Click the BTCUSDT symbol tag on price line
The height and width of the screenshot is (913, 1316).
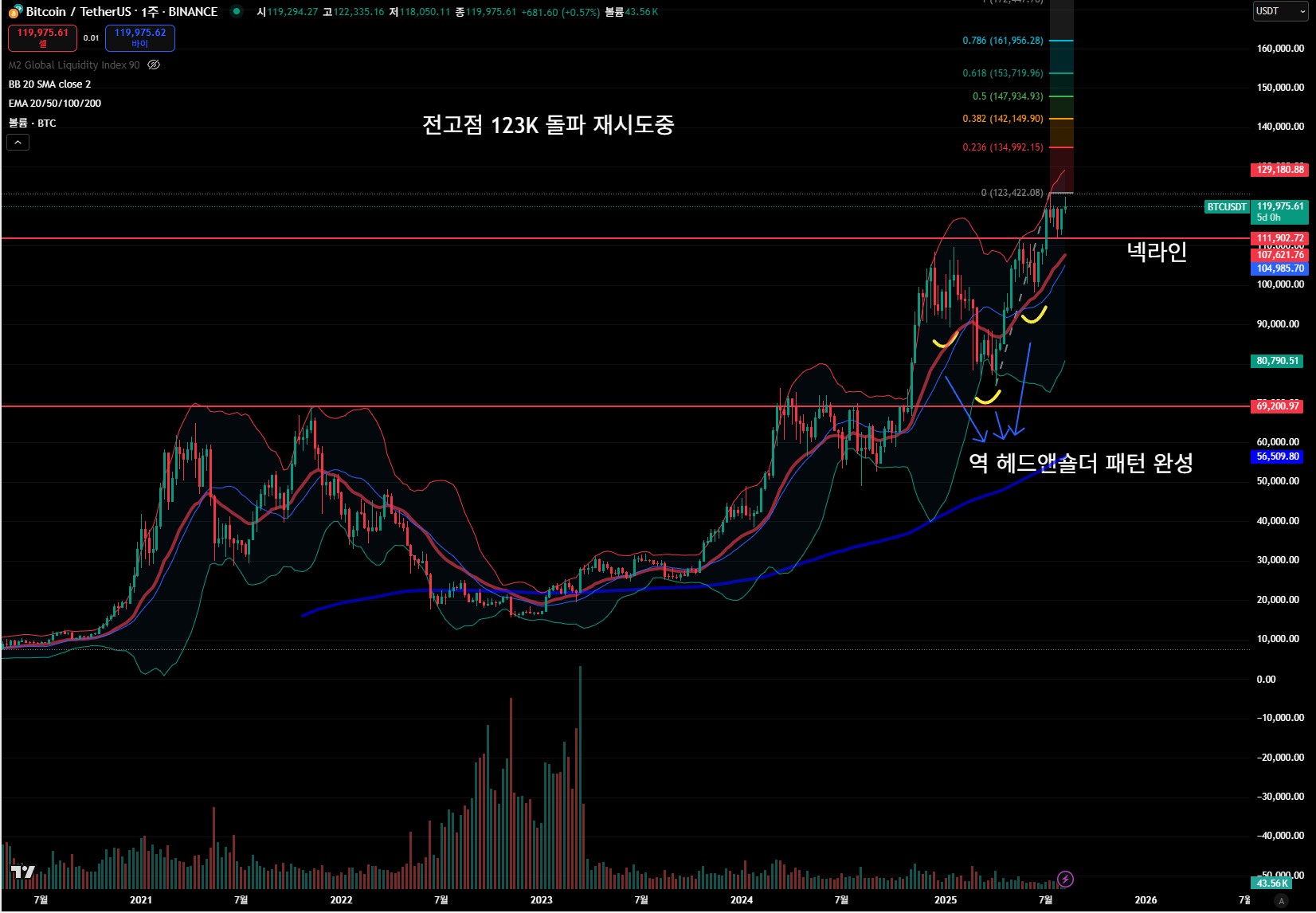1227,207
